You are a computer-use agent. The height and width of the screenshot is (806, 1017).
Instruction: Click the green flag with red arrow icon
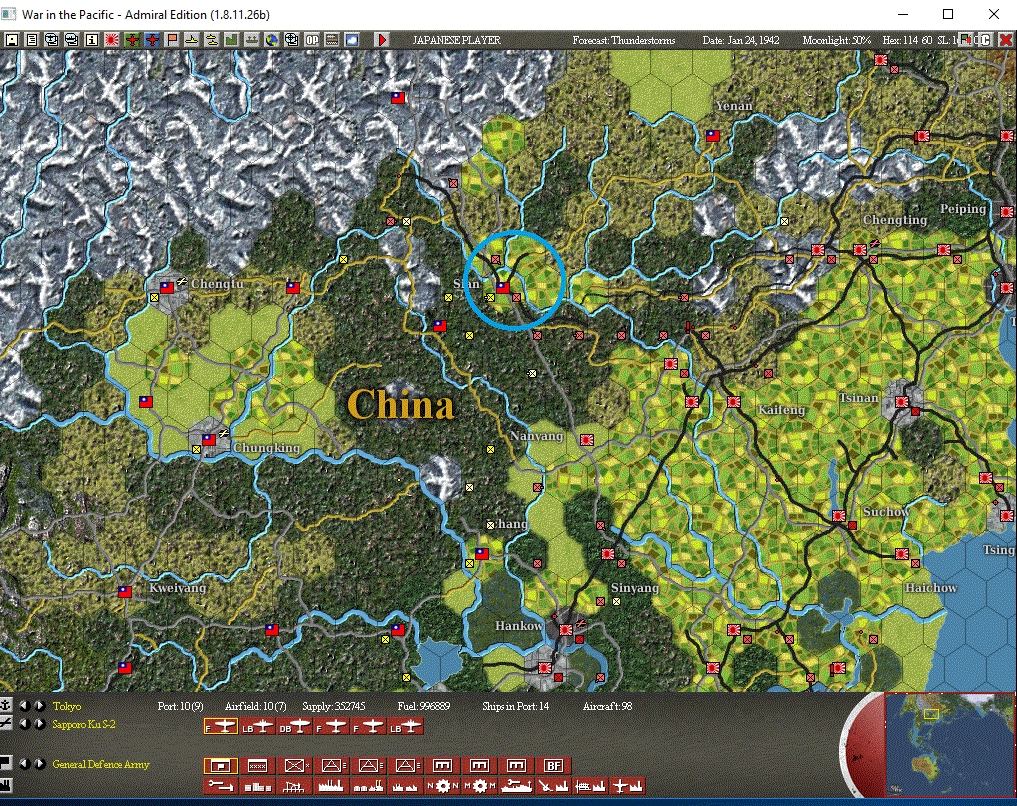(x=966, y=40)
